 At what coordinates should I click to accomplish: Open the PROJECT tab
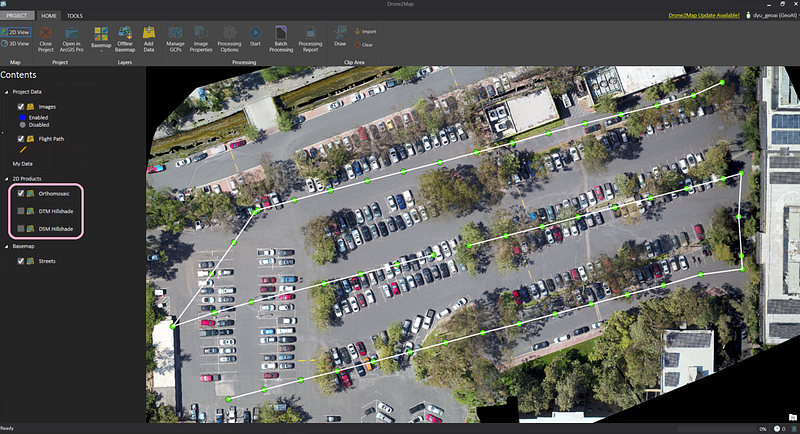coord(18,16)
